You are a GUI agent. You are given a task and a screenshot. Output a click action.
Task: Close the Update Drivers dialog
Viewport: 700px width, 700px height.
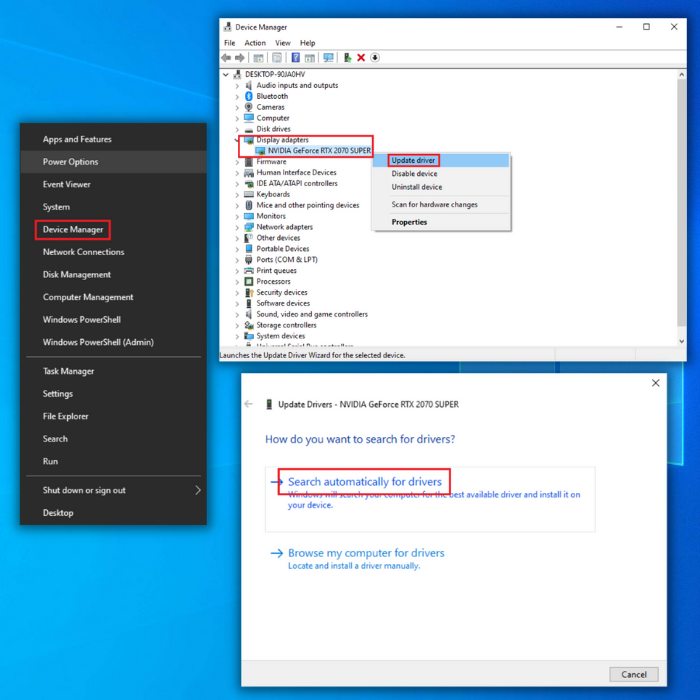click(655, 383)
